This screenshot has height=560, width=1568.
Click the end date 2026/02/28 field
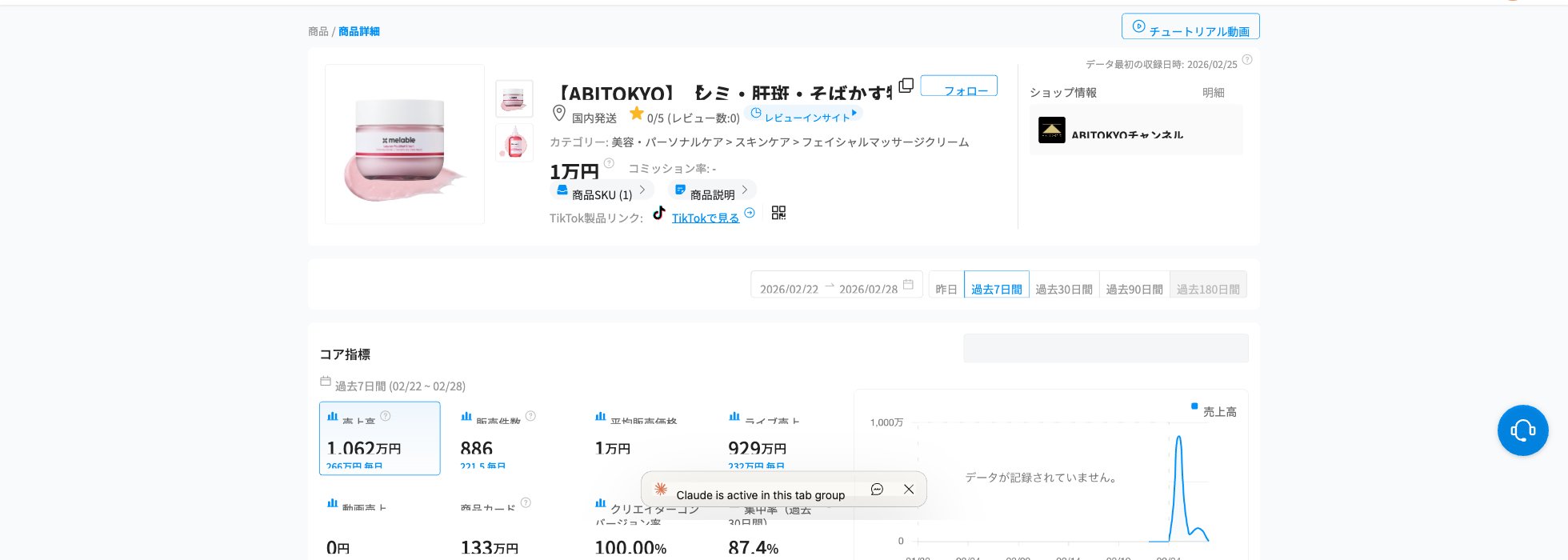coord(868,289)
